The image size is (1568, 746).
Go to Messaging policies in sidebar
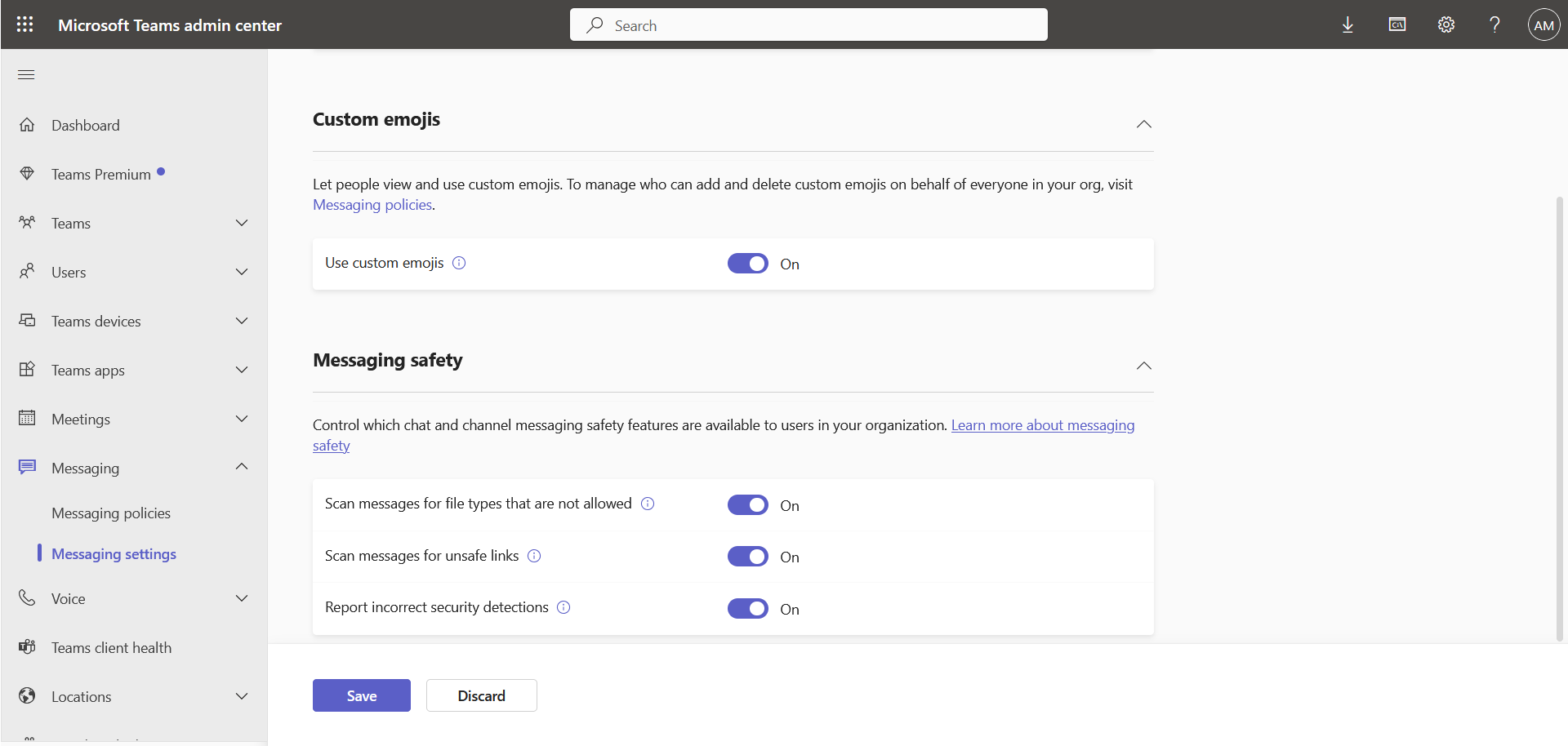point(111,513)
